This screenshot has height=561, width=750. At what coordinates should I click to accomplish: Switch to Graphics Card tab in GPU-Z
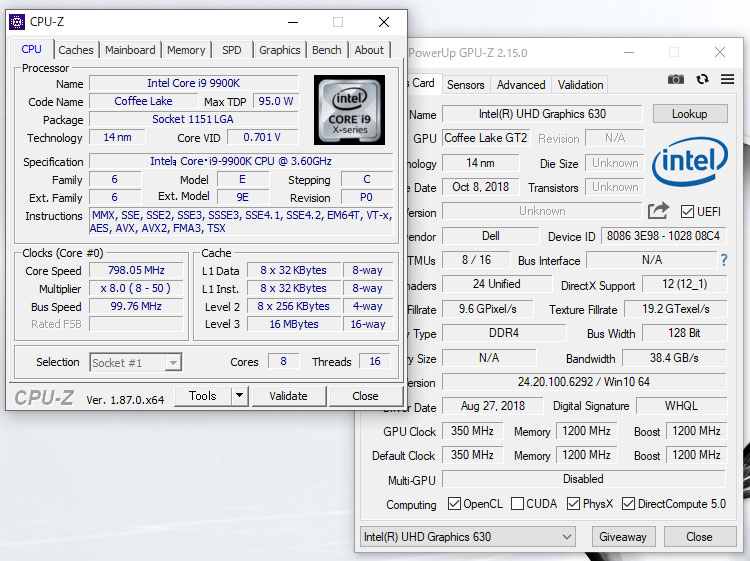(x=423, y=83)
